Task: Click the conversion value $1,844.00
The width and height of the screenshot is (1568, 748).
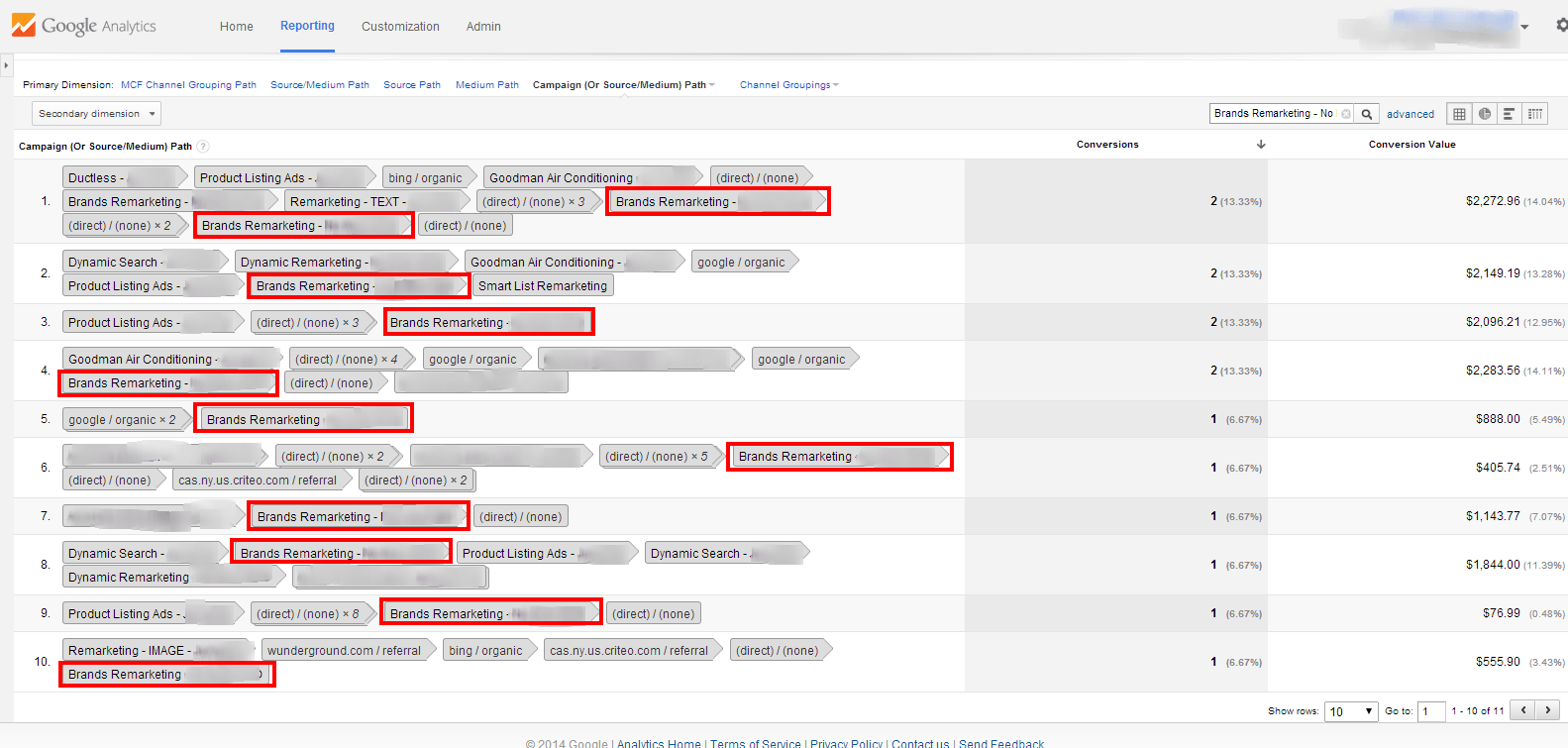Action: [1493, 565]
